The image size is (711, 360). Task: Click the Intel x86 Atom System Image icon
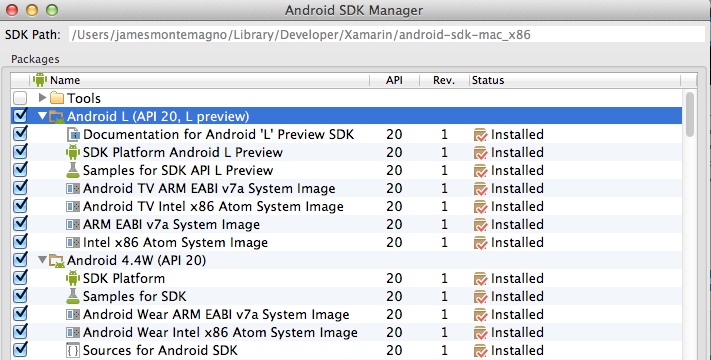(x=73, y=243)
